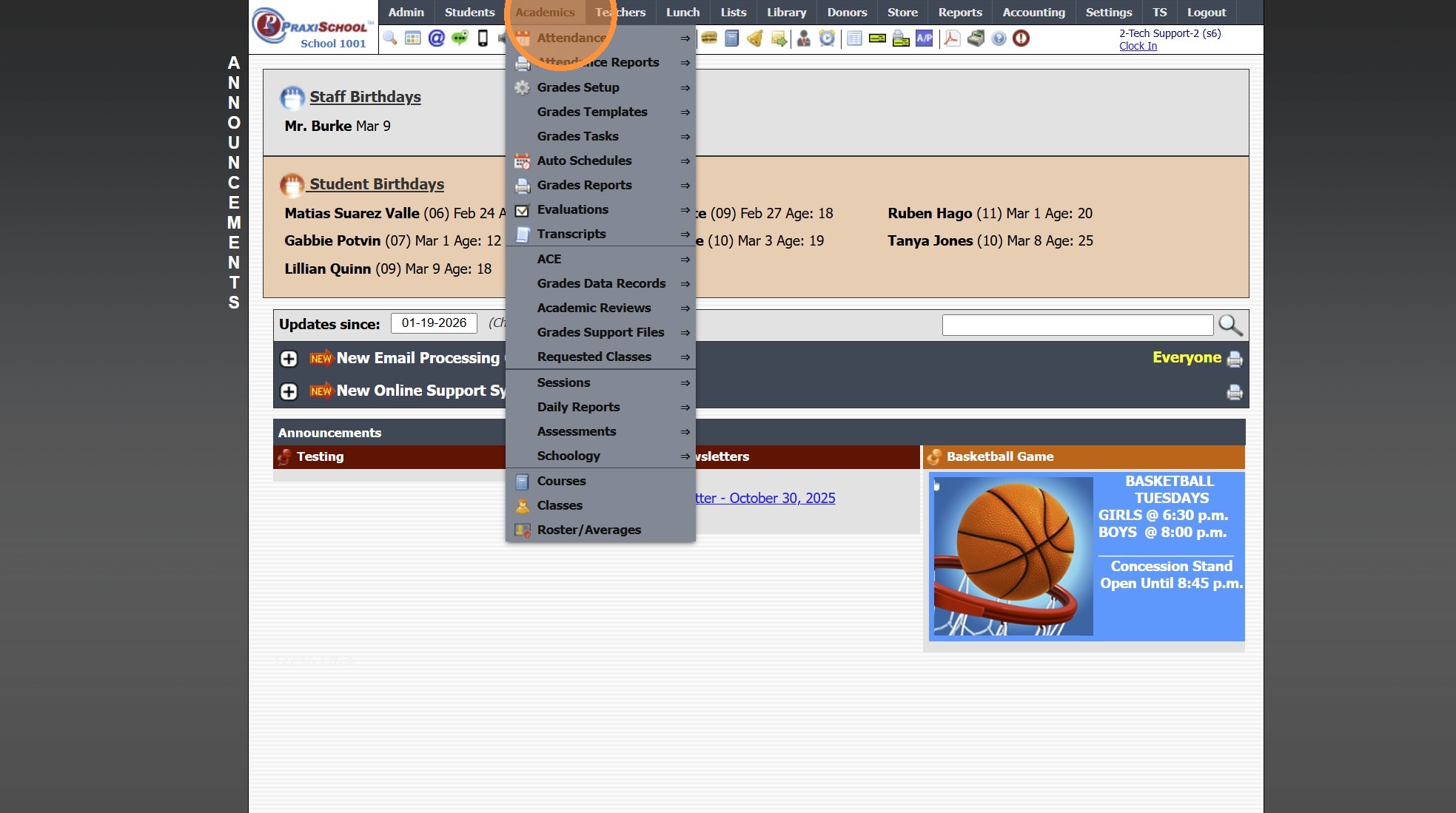Open the Student Birthdays link
1456x813 pixels.
[376, 184]
